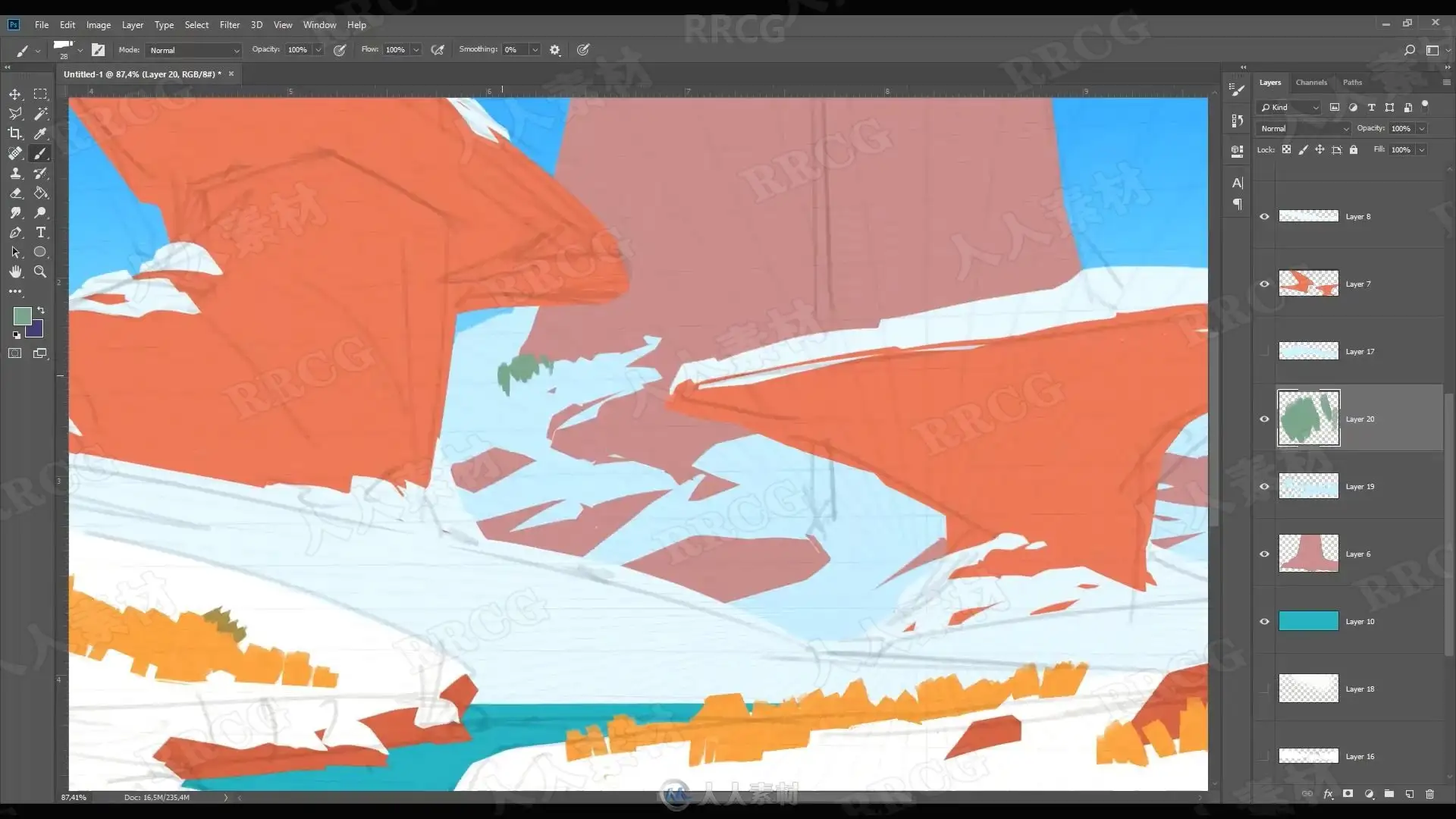Create a new layer
The height and width of the screenshot is (819, 1456).
coord(1409,794)
